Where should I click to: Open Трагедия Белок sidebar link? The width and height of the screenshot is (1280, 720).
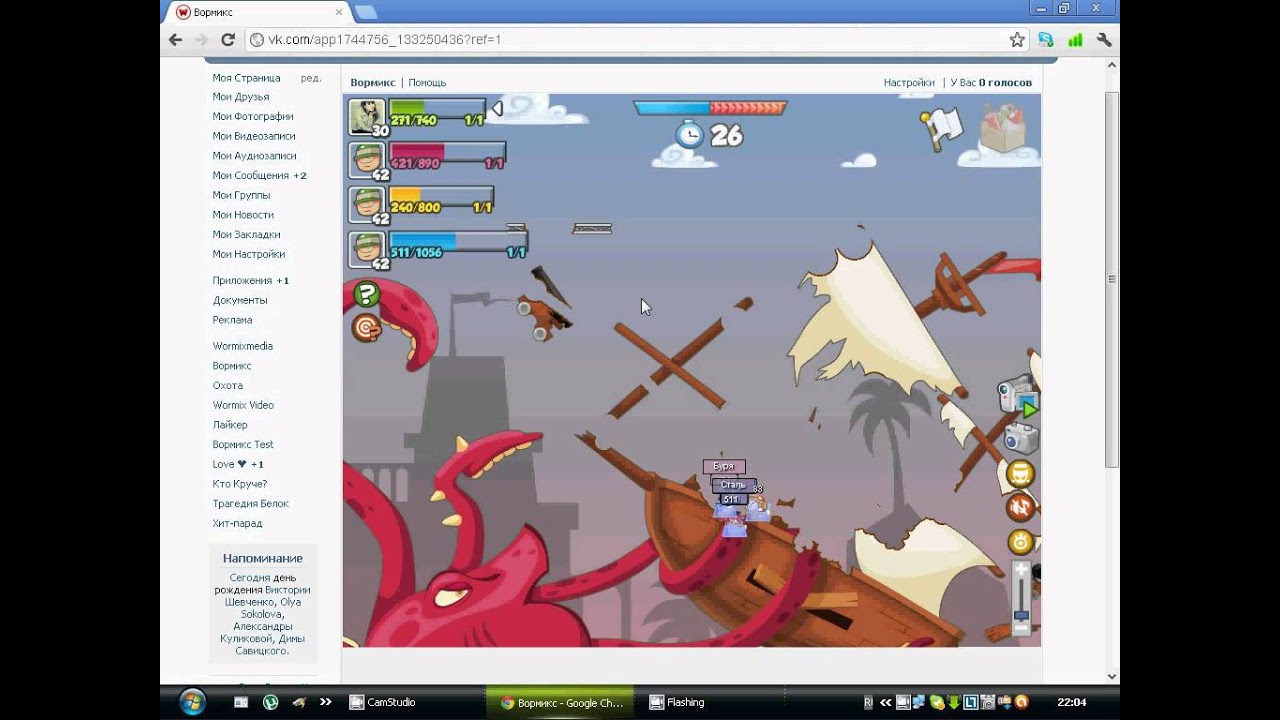(x=251, y=503)
